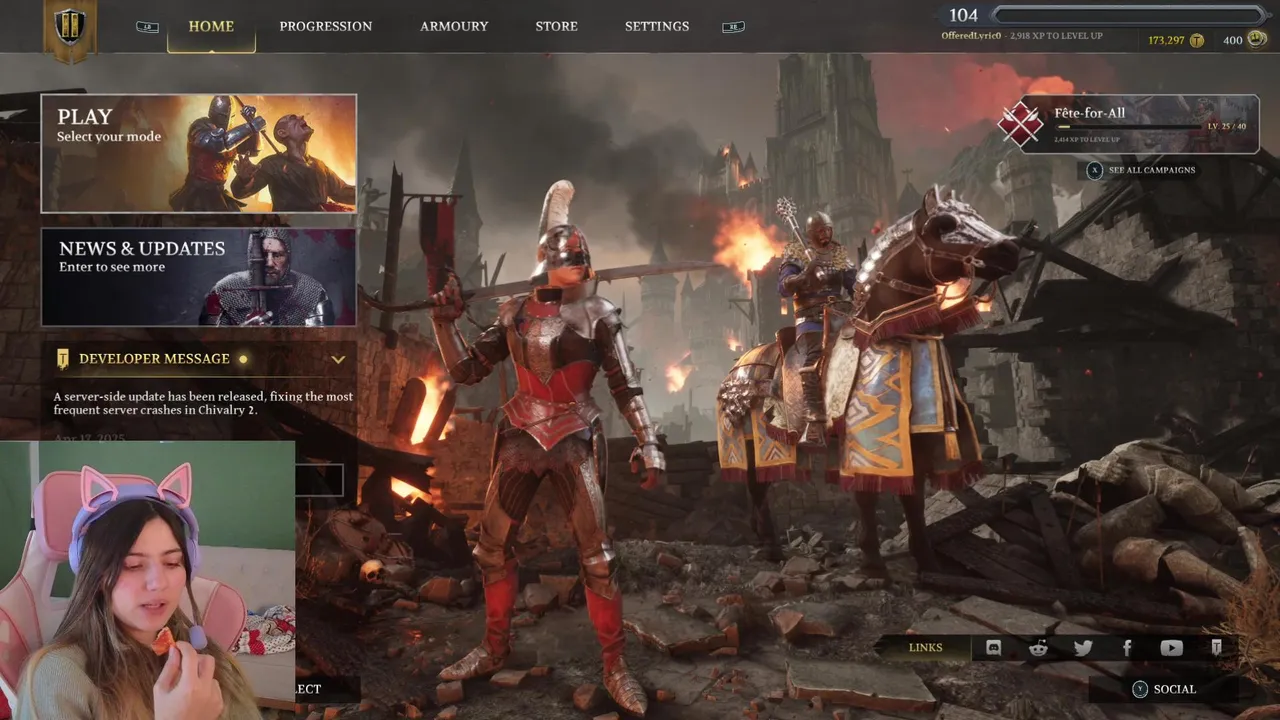Switch to the Home tab
1280x720 pixels.
click(211, 26)
